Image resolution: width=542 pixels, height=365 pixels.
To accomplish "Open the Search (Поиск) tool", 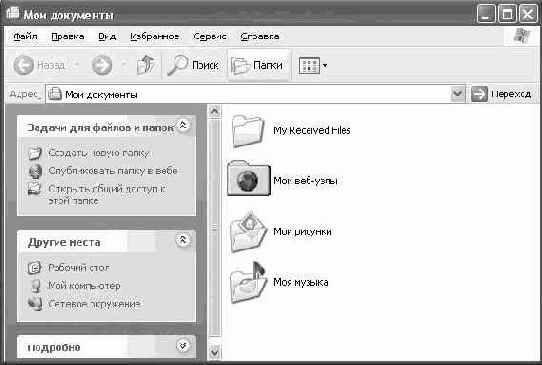I will (x=193, y=65).
